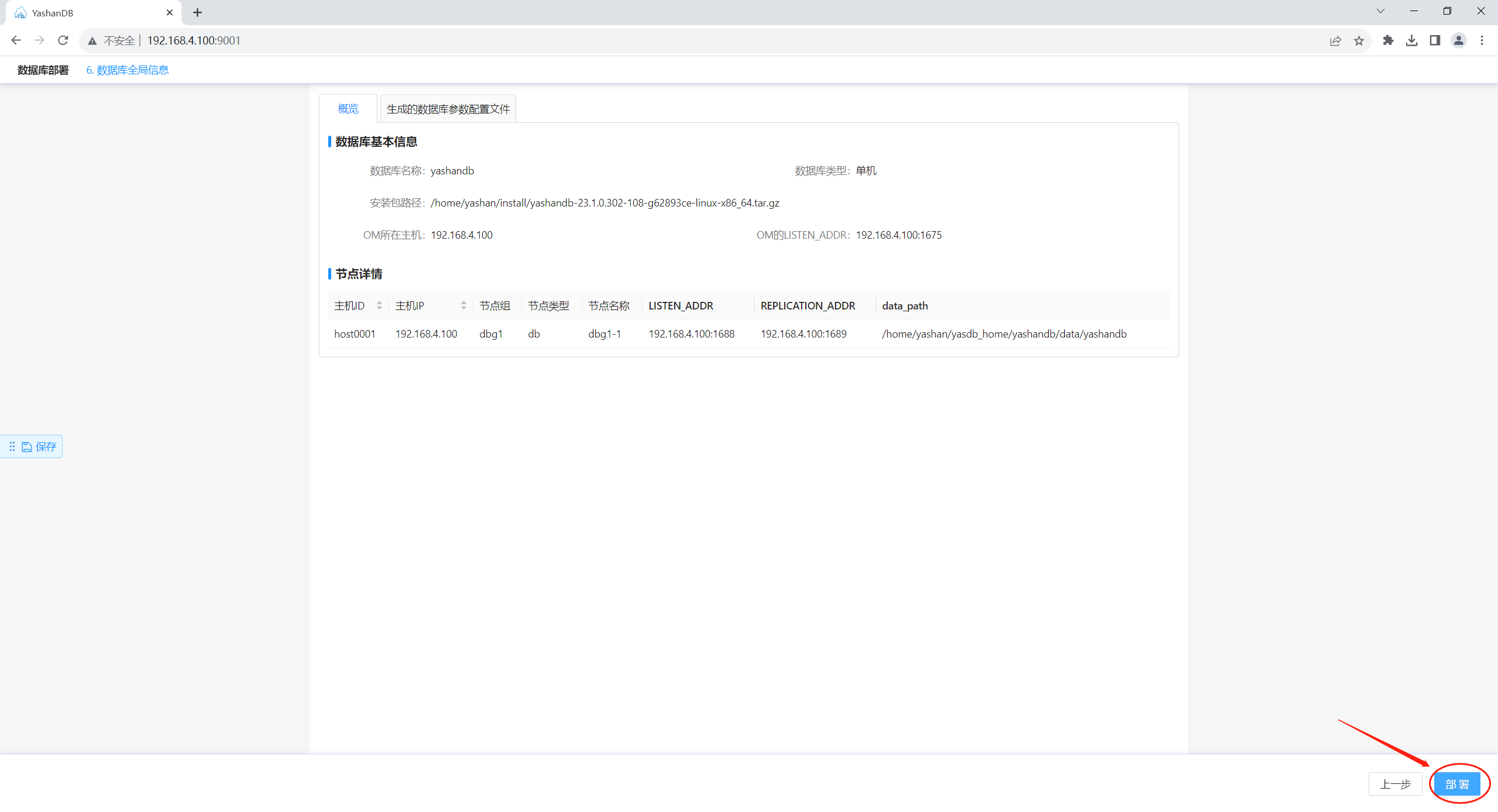1498x812 pixels.
Task: Click step 6. 数据库全局信息 link
Action: point(128,70)
